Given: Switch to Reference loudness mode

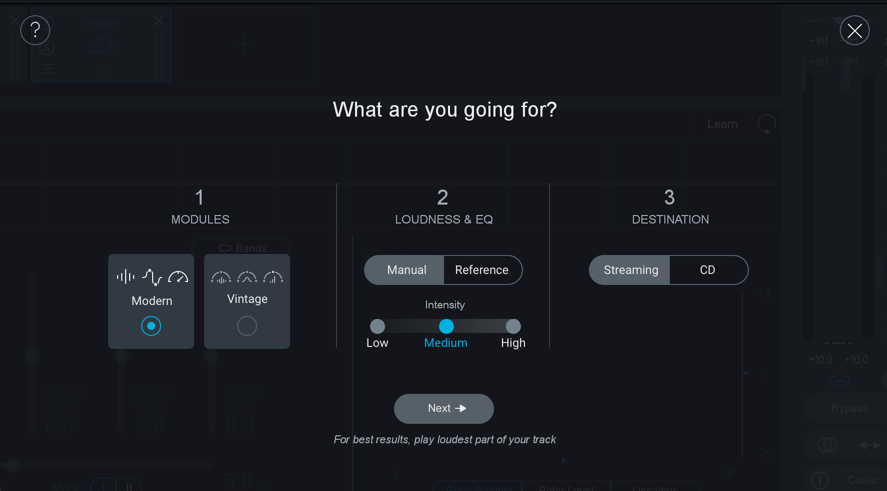Looking at the screenshot, I should tap(483, 270).
